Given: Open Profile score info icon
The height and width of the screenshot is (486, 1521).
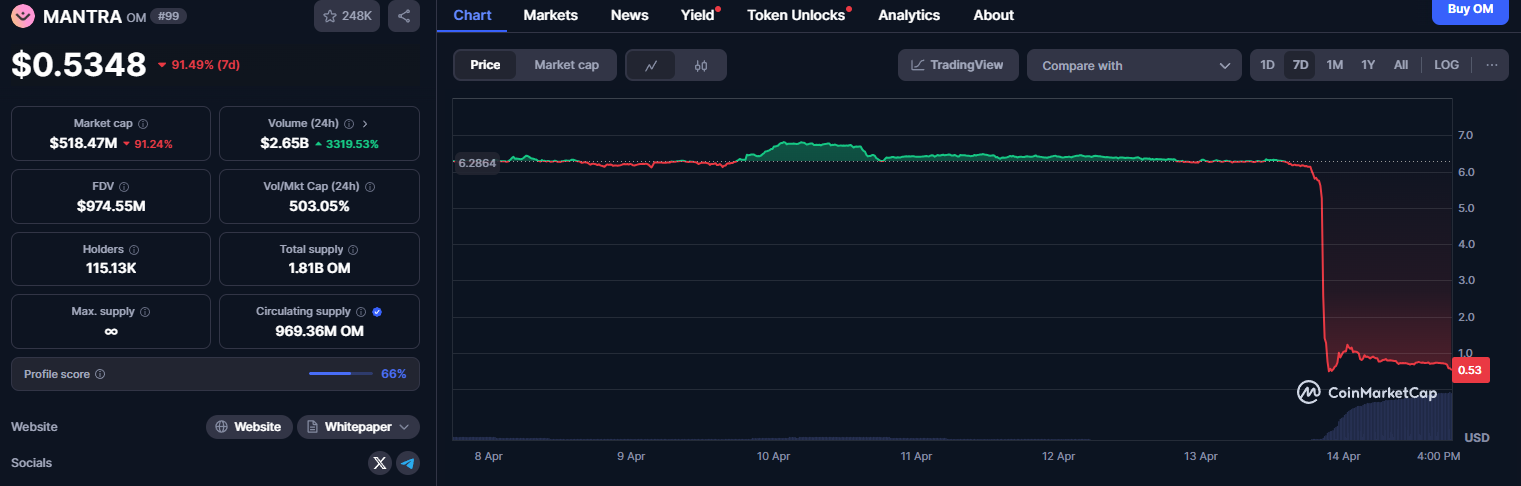Looking at the screenshot, I should tap(100, 375).
